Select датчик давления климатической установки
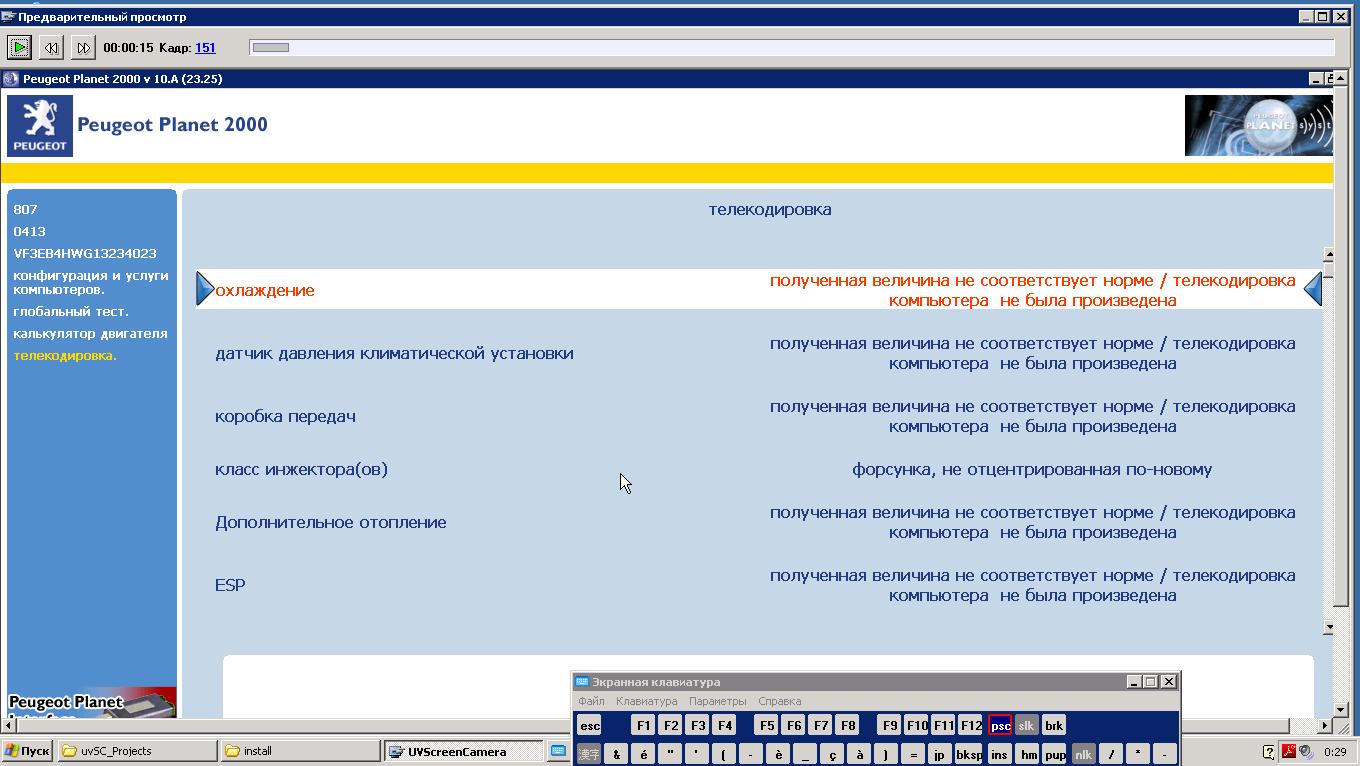Image resolution: width=1360 pixels, height=766 pixels. tap(394, 353)
